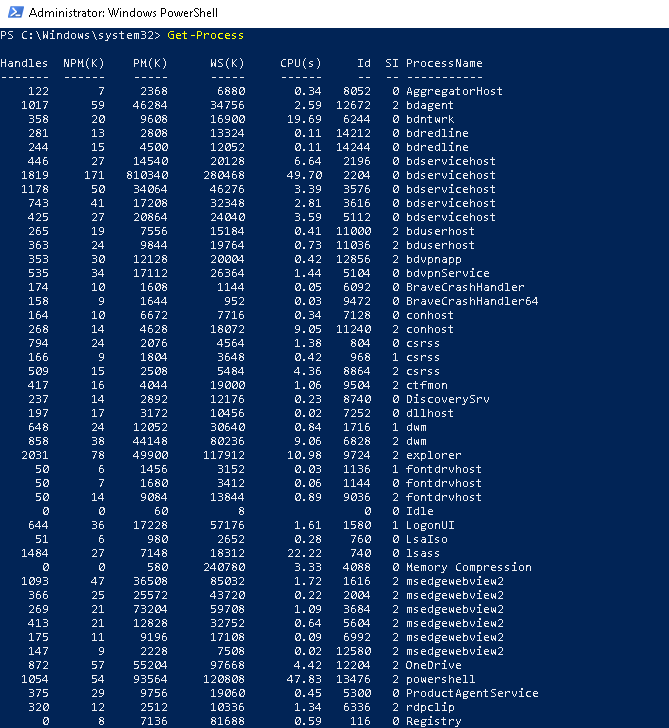
Task: Click process Id 2196 for bdservicehost
Action: [x=357, y=161]
